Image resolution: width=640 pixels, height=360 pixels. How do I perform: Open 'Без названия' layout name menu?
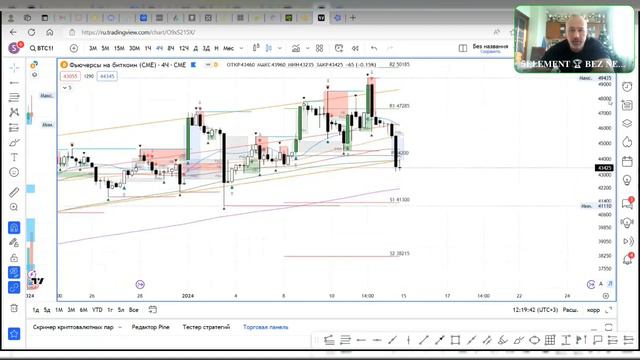(x=490, y=46)
